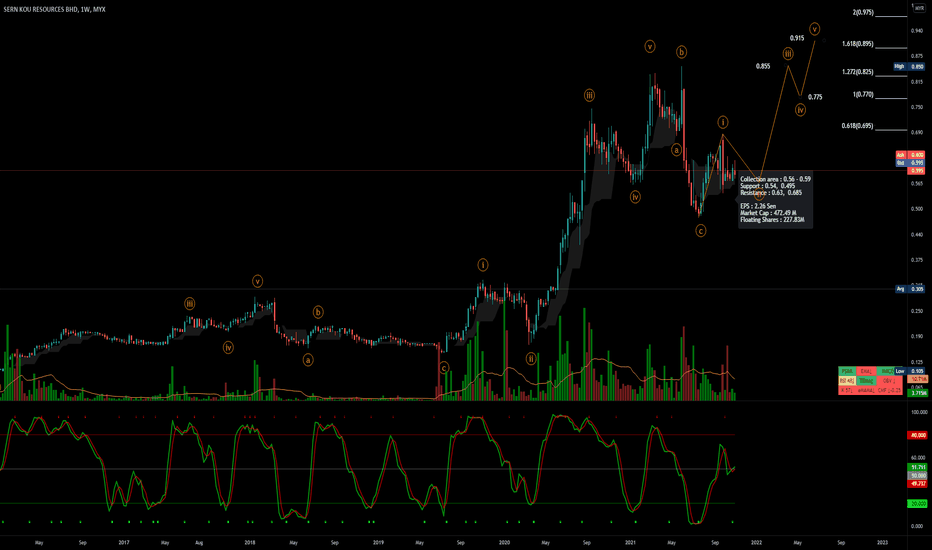Image resolution: width=932 pixels, height=550 pixels.
Task: Click the Resistance : 0.63, 0.685 line
Action: coord(771,193)
